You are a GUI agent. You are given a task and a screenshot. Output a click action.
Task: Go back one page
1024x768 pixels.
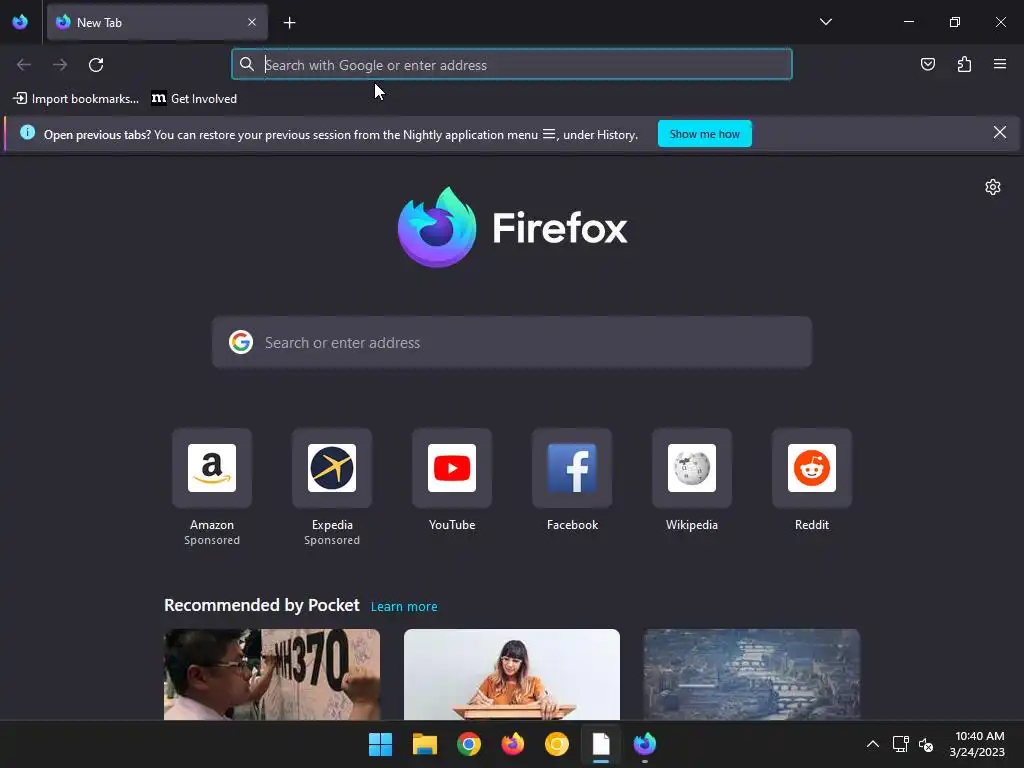(24, 65)
